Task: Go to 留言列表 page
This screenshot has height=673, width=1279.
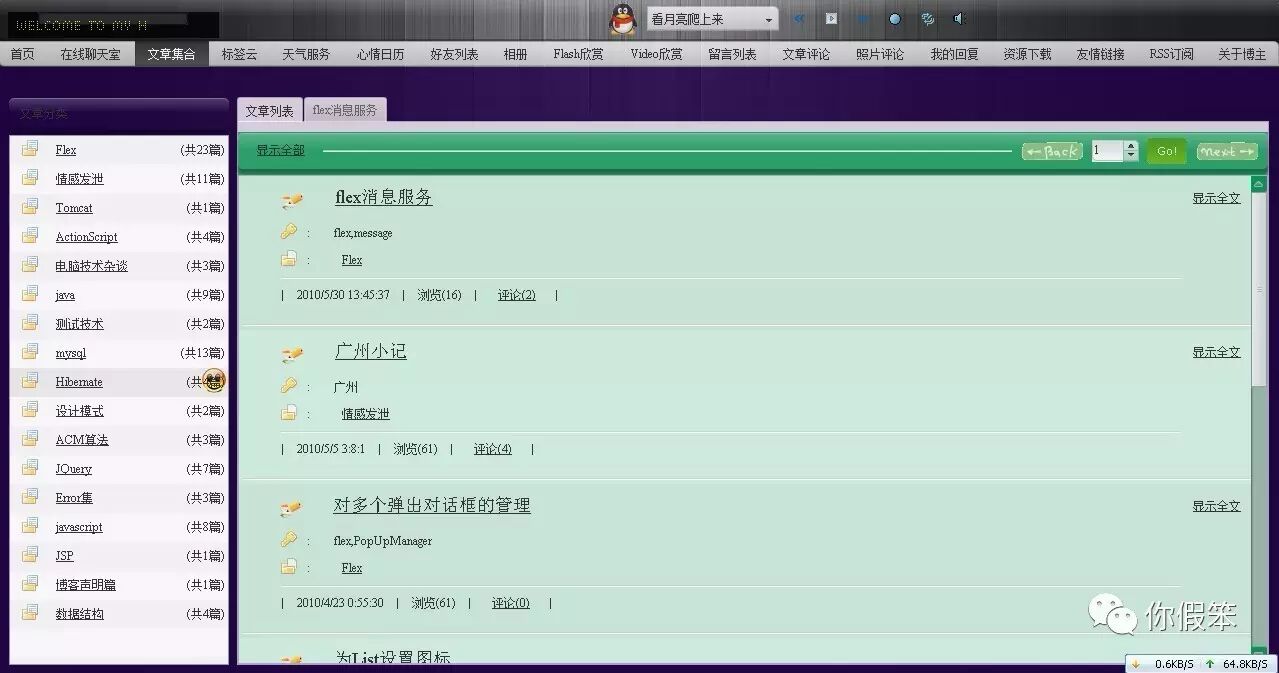Action: [733, 54]
